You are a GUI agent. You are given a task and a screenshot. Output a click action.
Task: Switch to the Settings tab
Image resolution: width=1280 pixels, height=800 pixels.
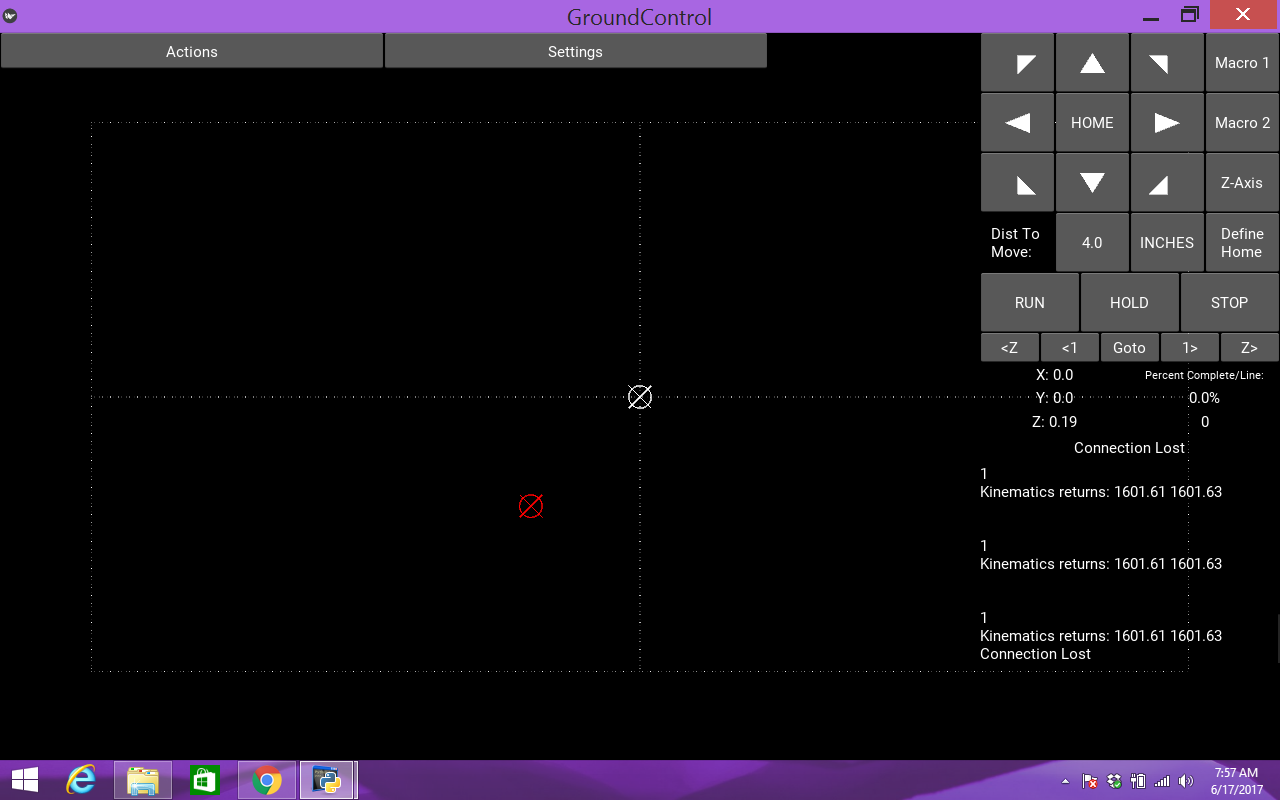pyautogui.click(x=575, y=51)
